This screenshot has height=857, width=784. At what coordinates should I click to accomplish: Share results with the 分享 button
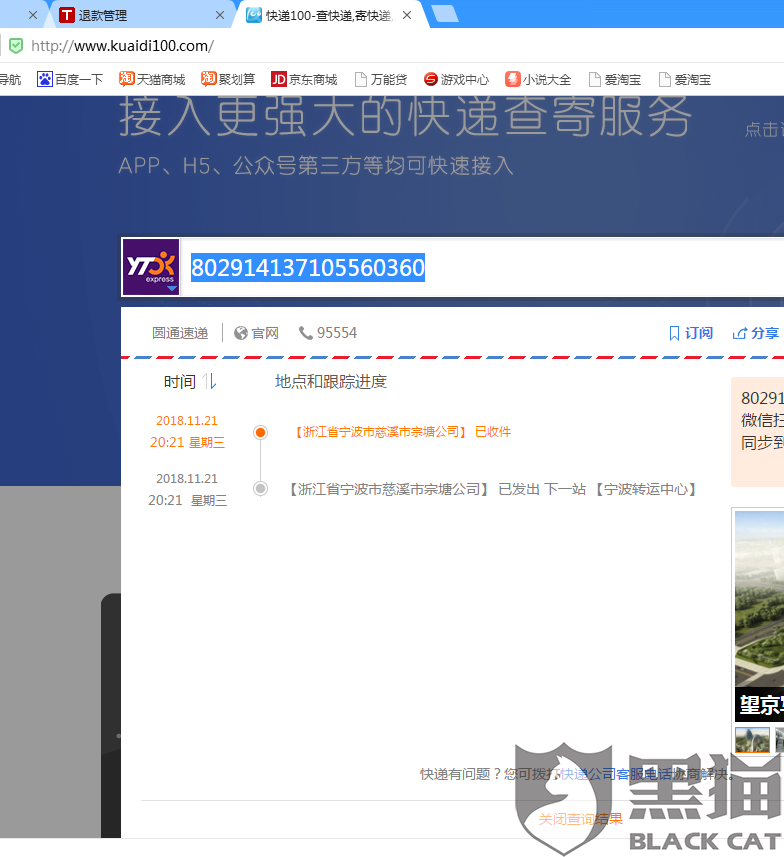click(756, 333)
